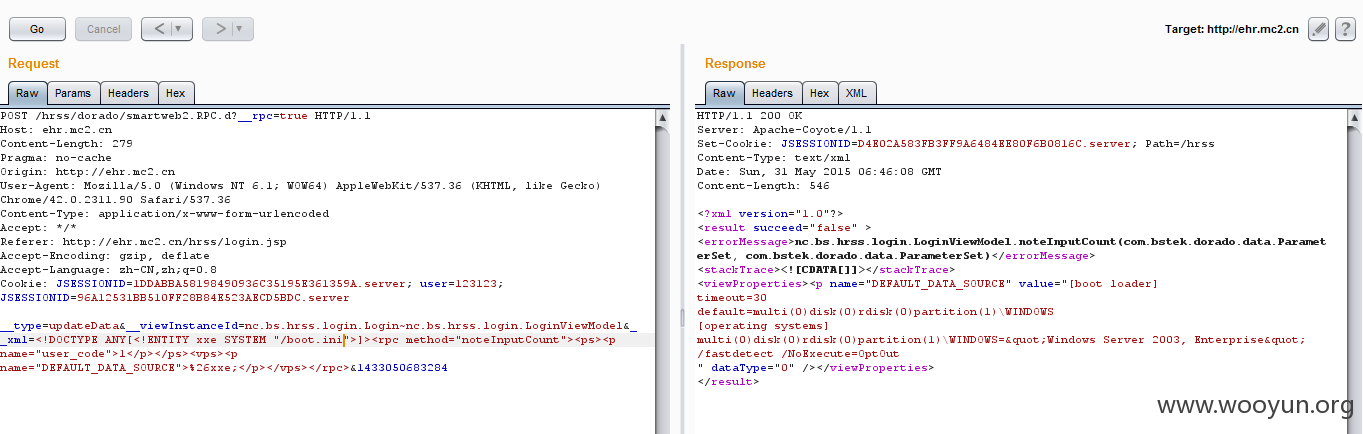
Task: Click the Cancel button
Action: (x=103, y=29)
